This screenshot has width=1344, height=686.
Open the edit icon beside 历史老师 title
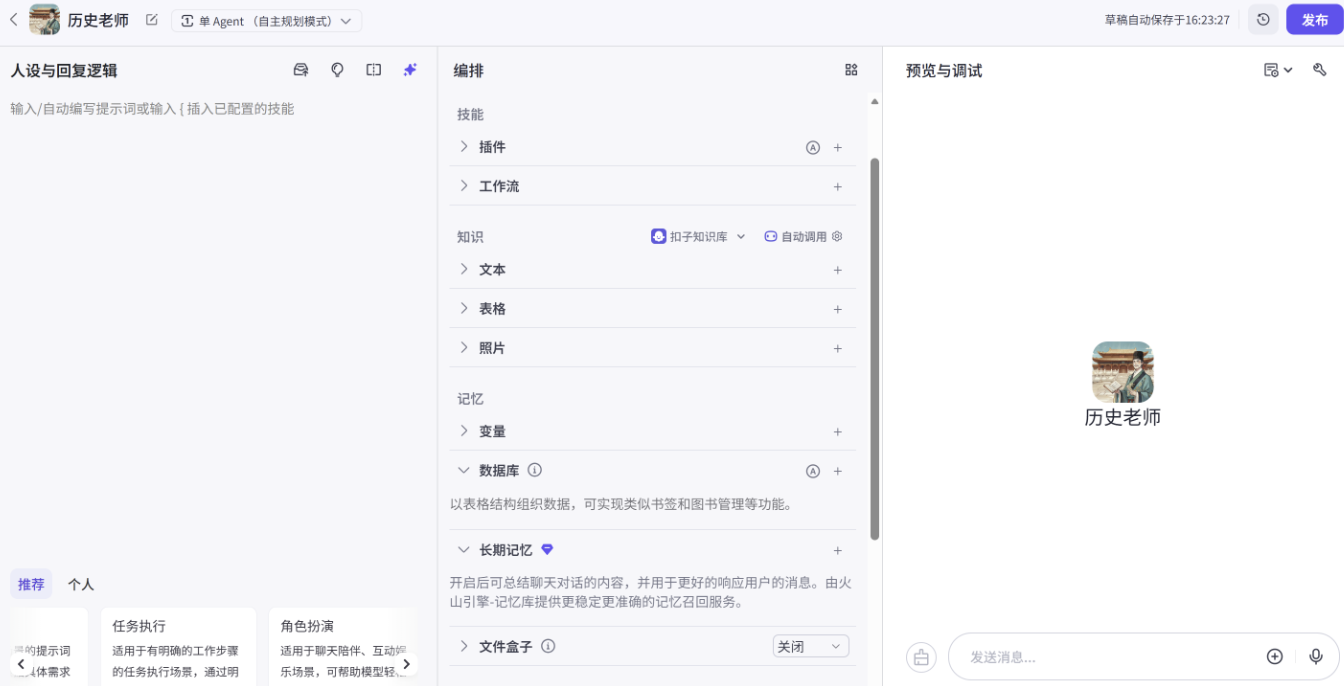(x=152, y=20)
